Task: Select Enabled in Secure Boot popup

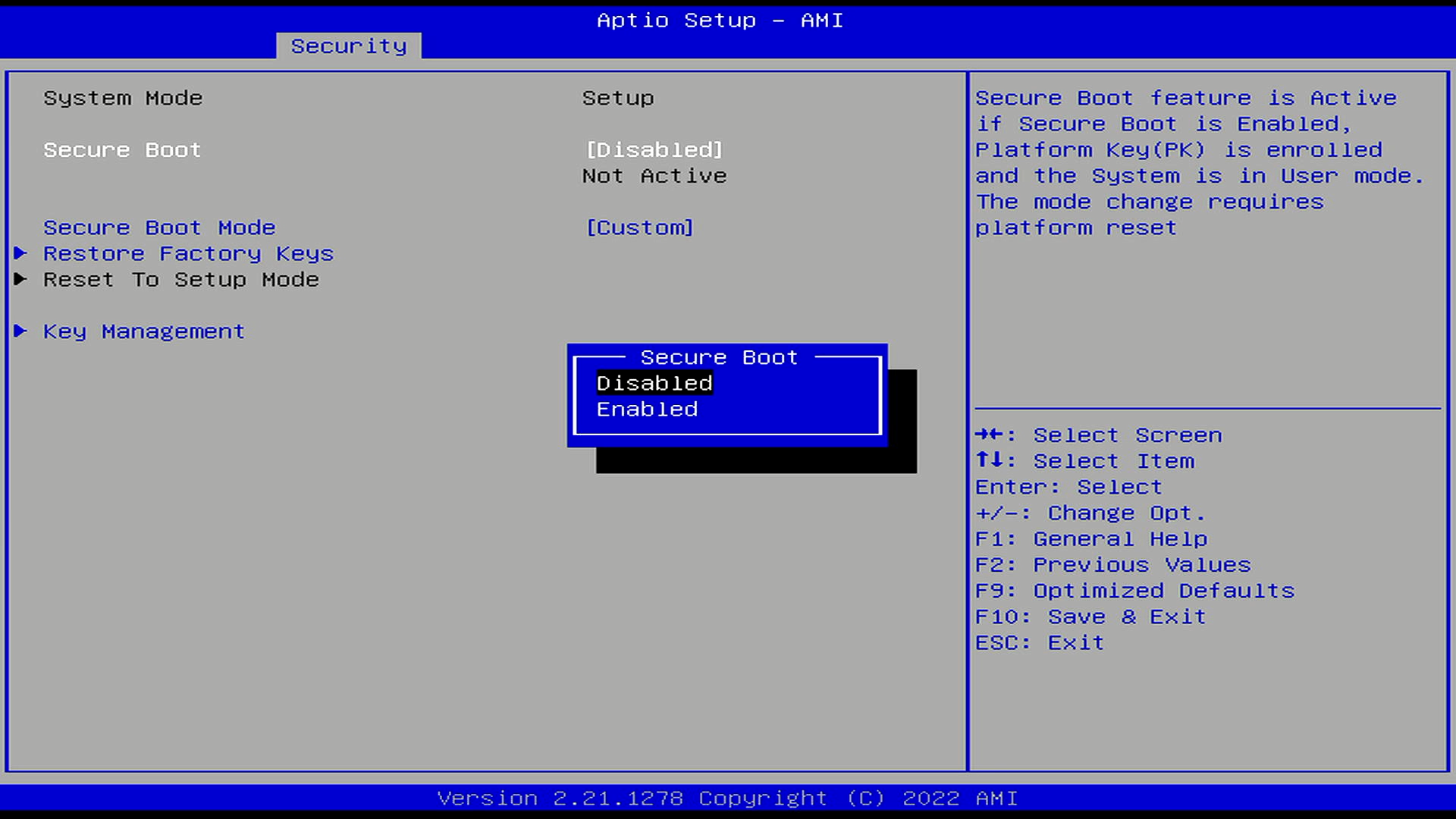Action: tap(647, 409)
